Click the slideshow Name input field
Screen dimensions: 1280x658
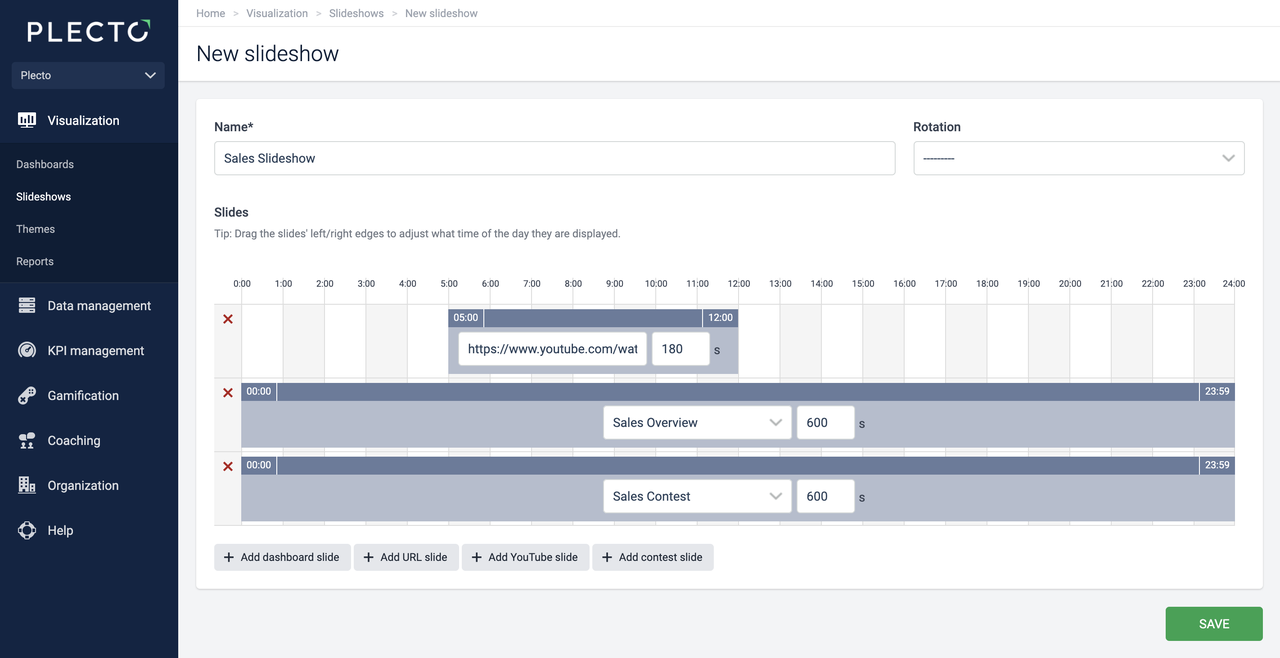555,158
